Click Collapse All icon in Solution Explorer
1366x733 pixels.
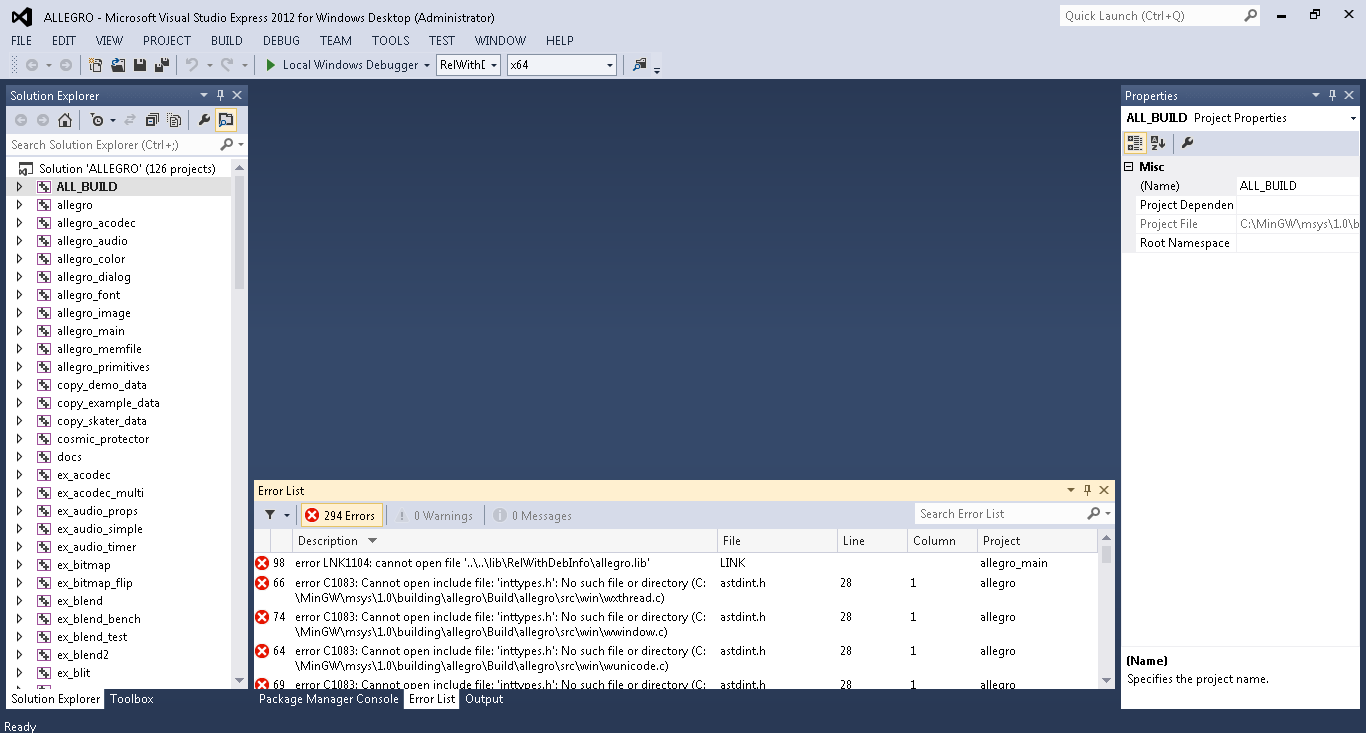click(x=152, y=120)
